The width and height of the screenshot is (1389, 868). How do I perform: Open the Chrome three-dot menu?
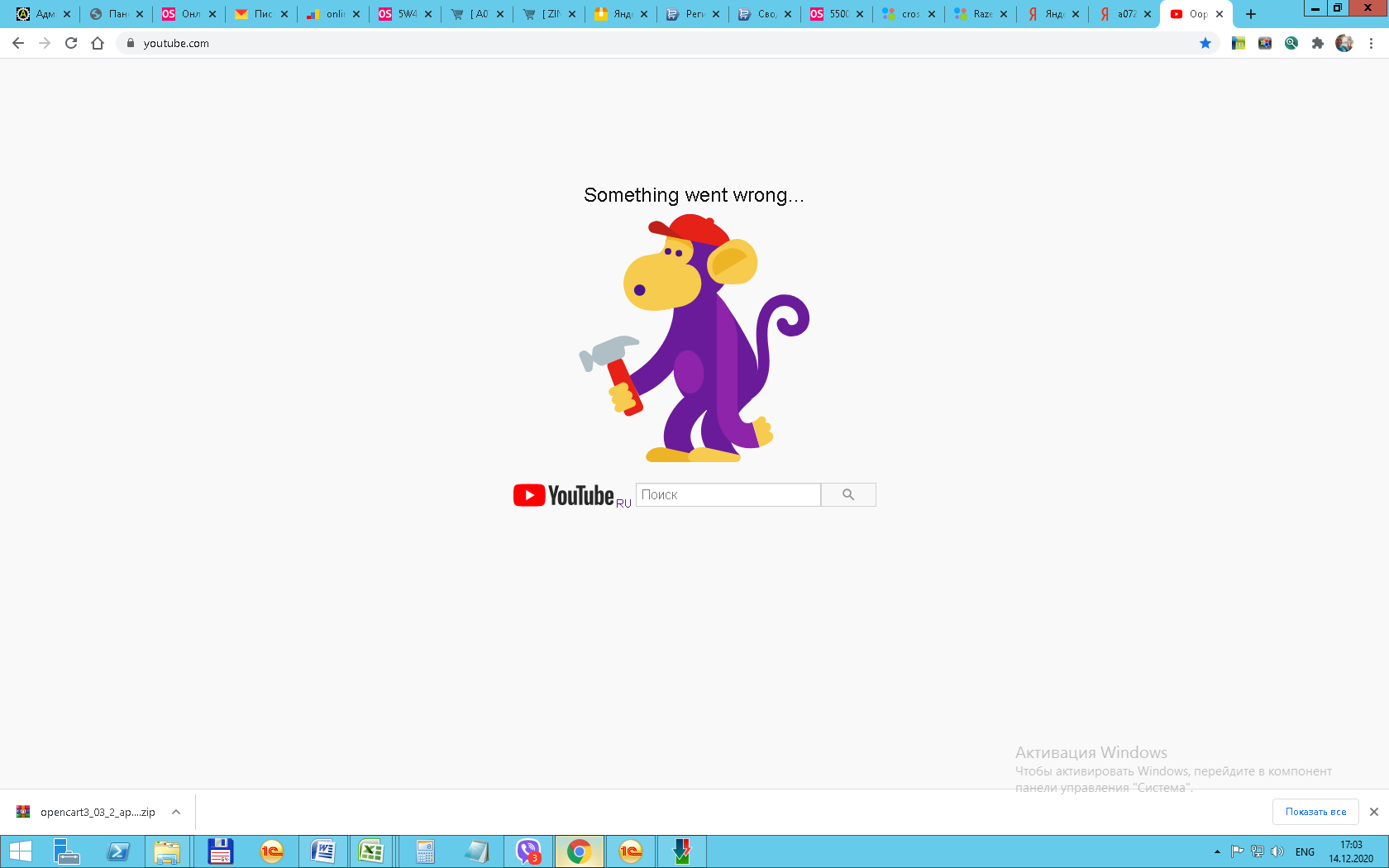[1371, 43]
